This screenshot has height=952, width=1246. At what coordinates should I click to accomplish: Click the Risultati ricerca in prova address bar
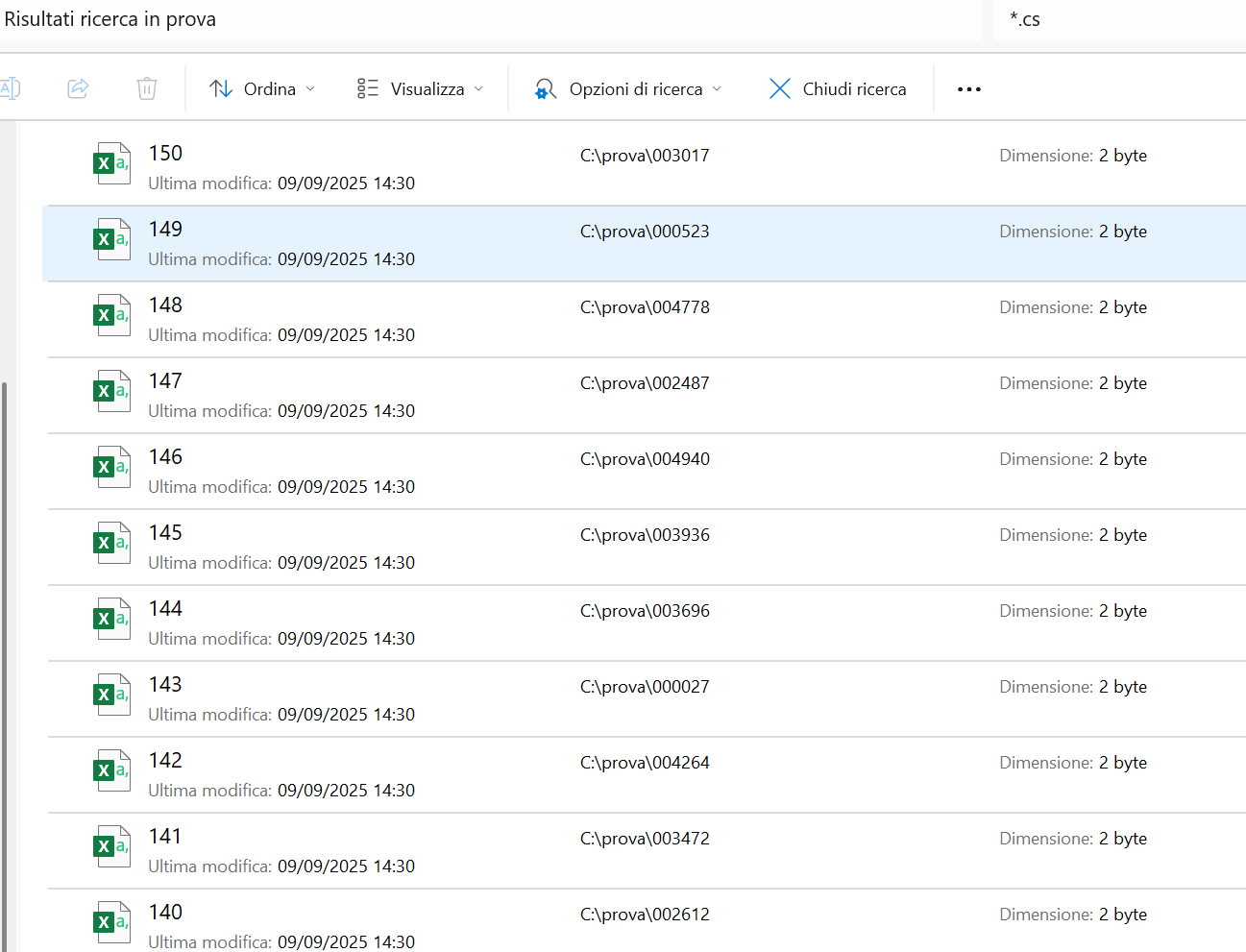(x=480, y=19)
